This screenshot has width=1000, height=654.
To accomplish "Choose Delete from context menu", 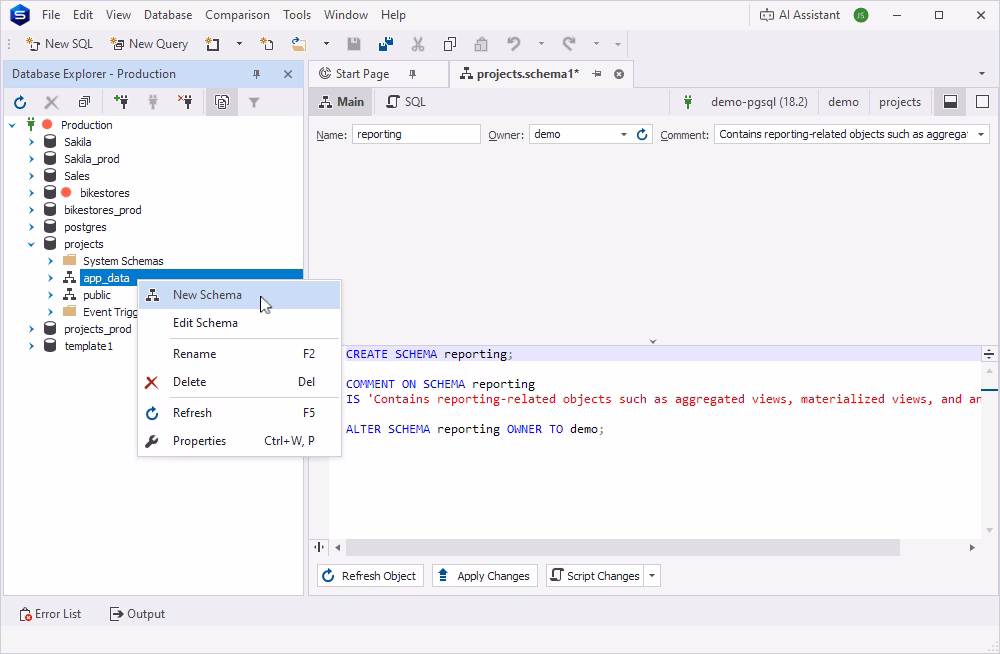I will 239,382.
